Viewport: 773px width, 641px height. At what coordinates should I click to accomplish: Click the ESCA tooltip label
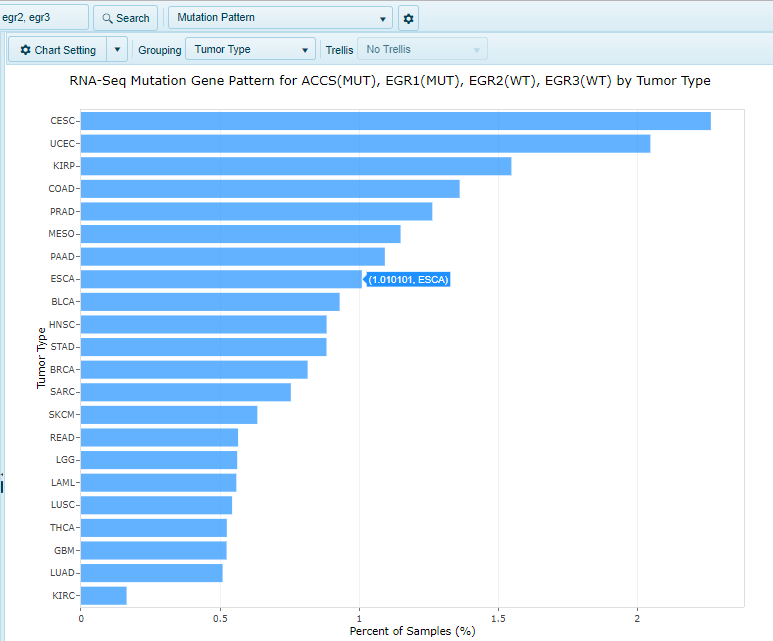pyautogui.click(x=409, y=280)
